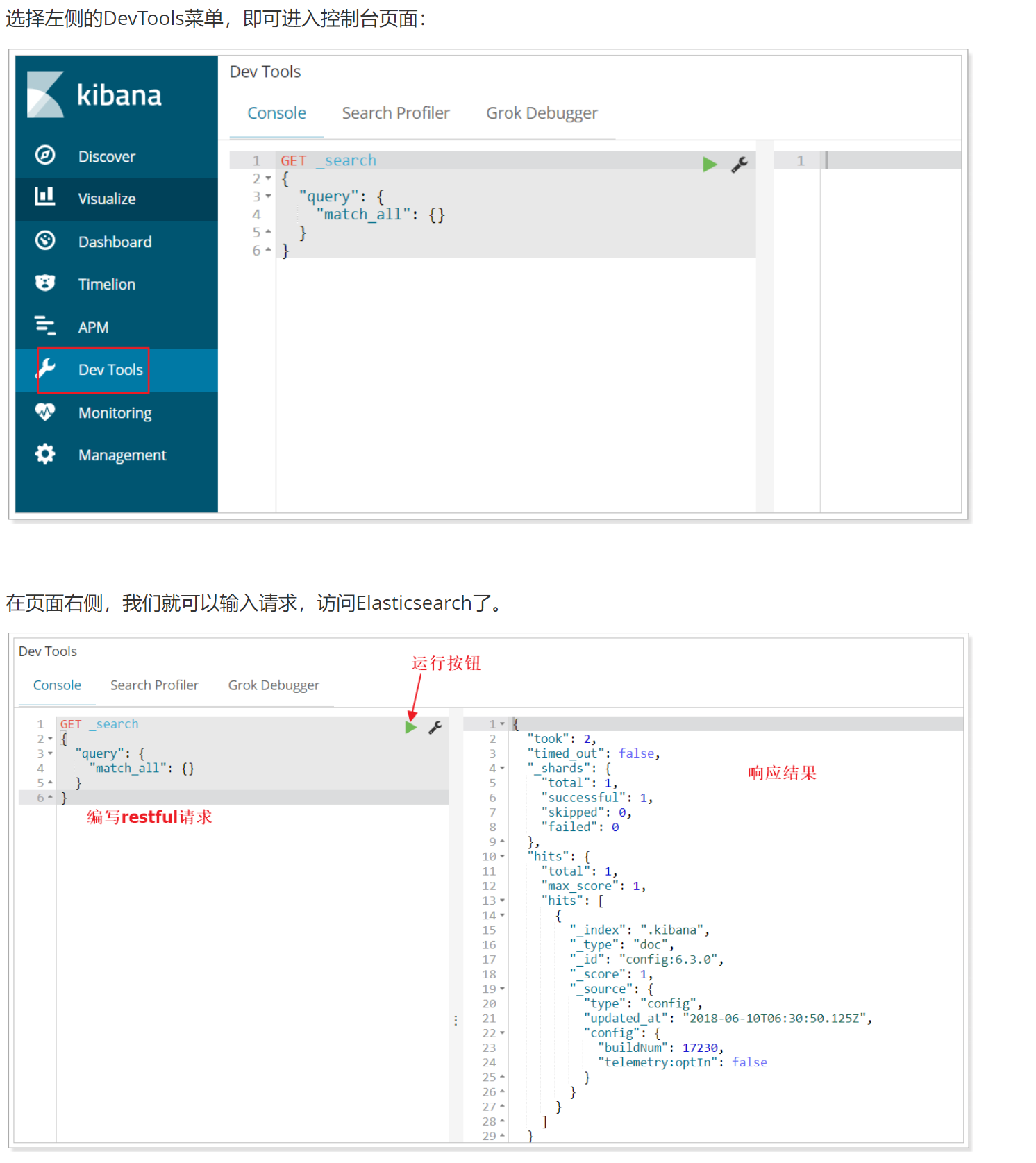The image size is (1036, 1163).
Task: Click the Management gear icon
Action: pos(45,454)
